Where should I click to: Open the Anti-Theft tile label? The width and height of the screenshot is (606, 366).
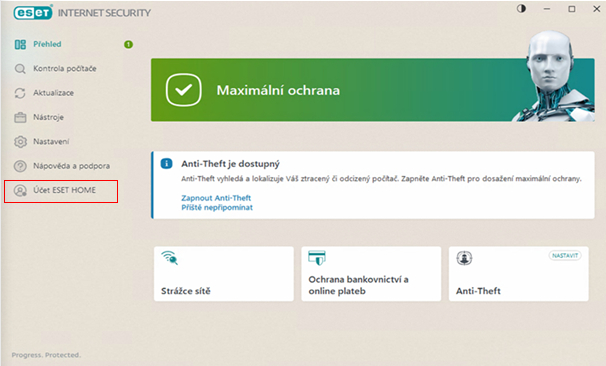pyautogui.click(x=478, y=291)
